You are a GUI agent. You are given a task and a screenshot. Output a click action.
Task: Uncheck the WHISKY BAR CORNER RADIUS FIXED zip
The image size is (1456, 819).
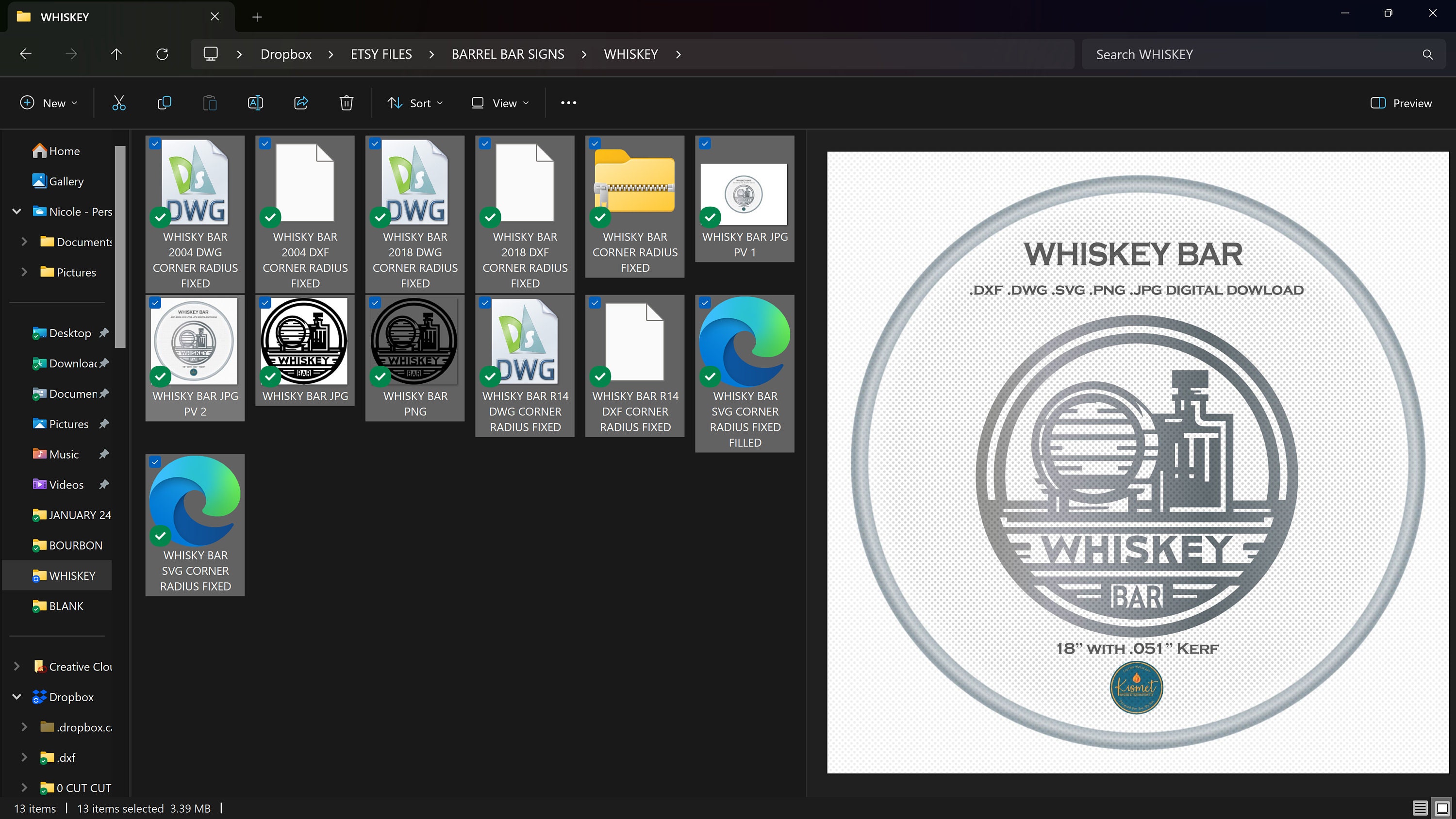pos(595,144)
